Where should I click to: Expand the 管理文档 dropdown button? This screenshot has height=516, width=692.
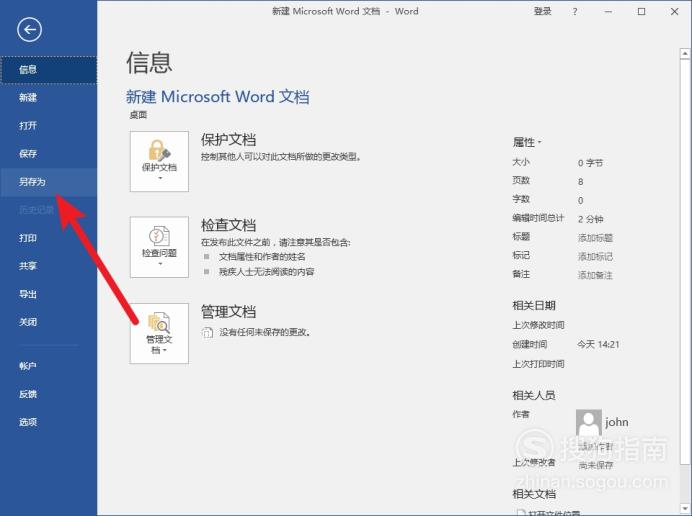[159, 333]
